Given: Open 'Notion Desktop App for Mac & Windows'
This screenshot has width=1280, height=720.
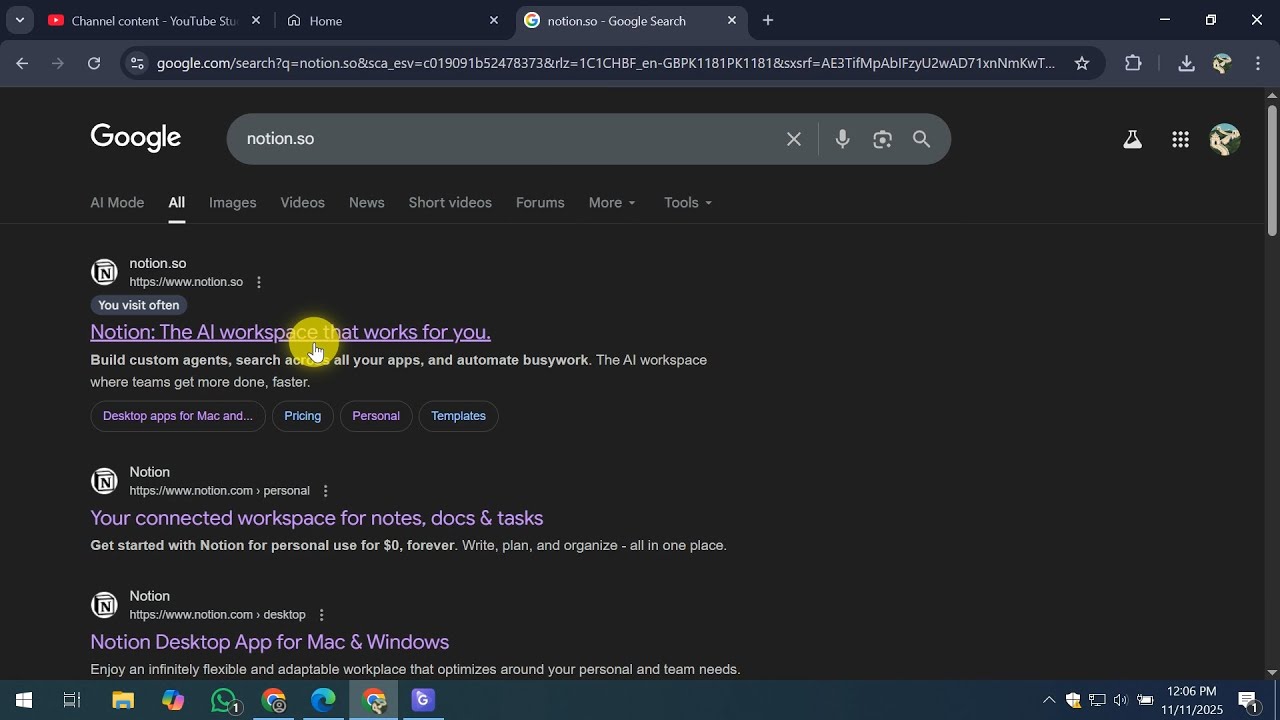Looking at the screenshot, I should click(269, 642).
